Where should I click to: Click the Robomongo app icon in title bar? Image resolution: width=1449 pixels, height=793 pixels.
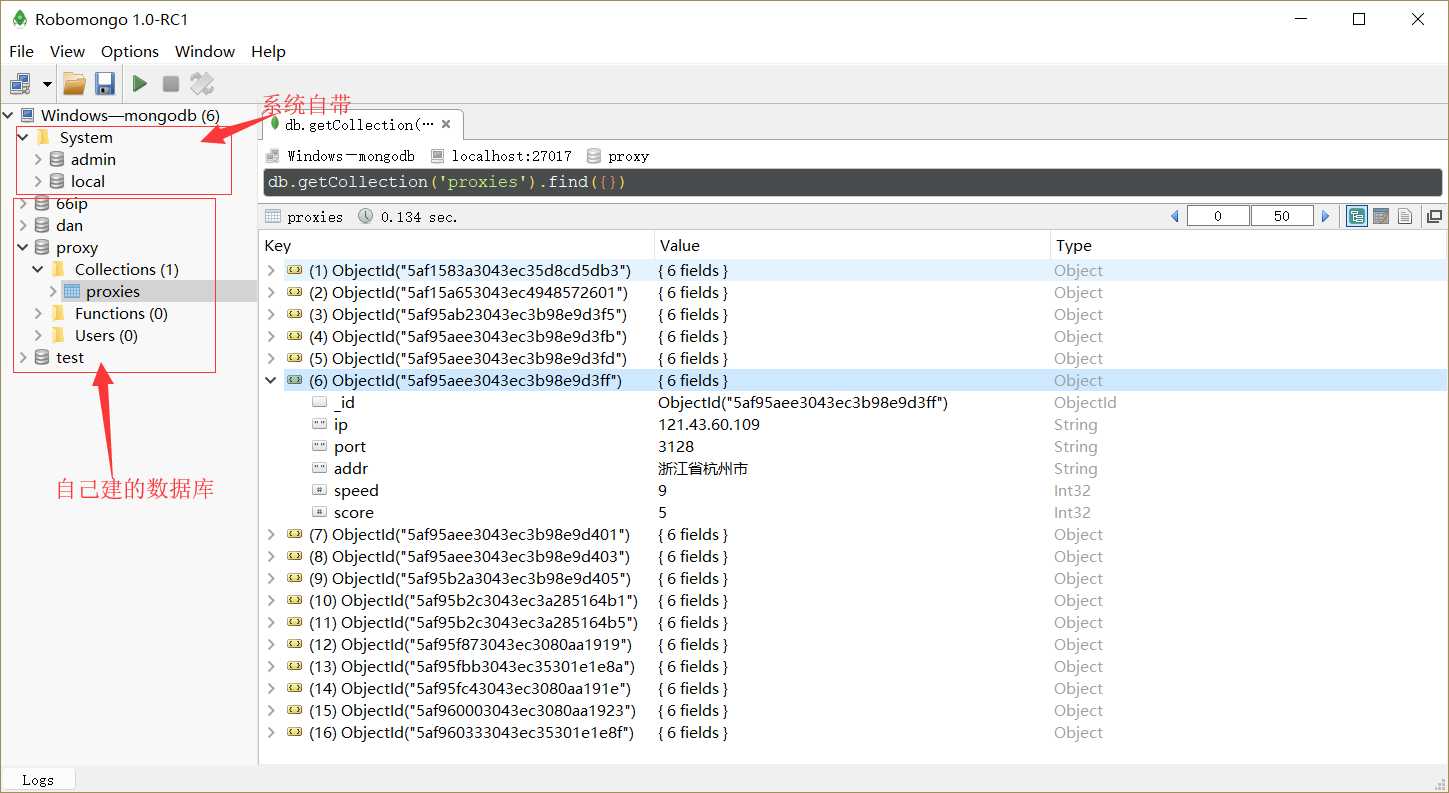19,19
